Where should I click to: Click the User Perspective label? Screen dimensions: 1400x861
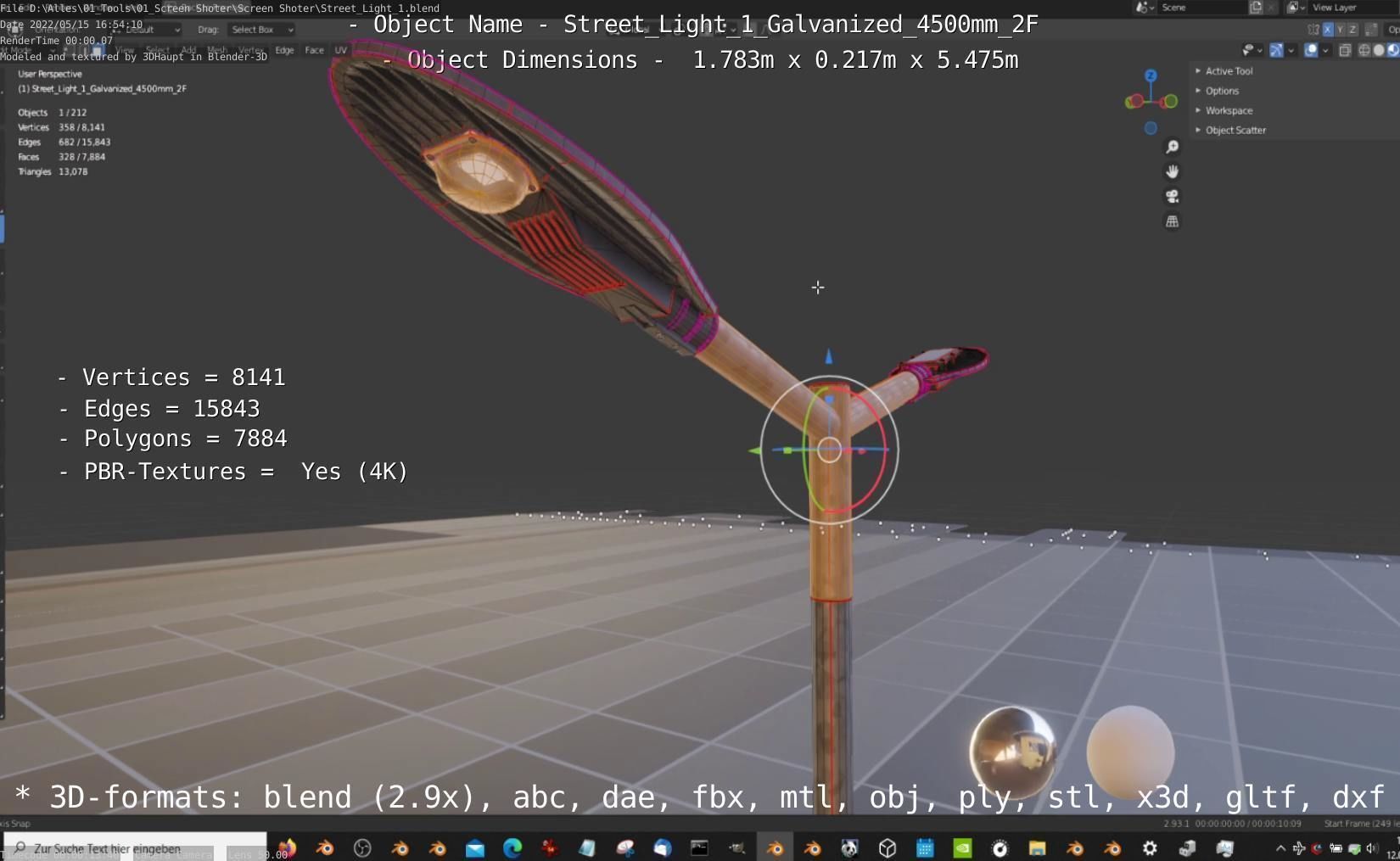click(50, 74)
